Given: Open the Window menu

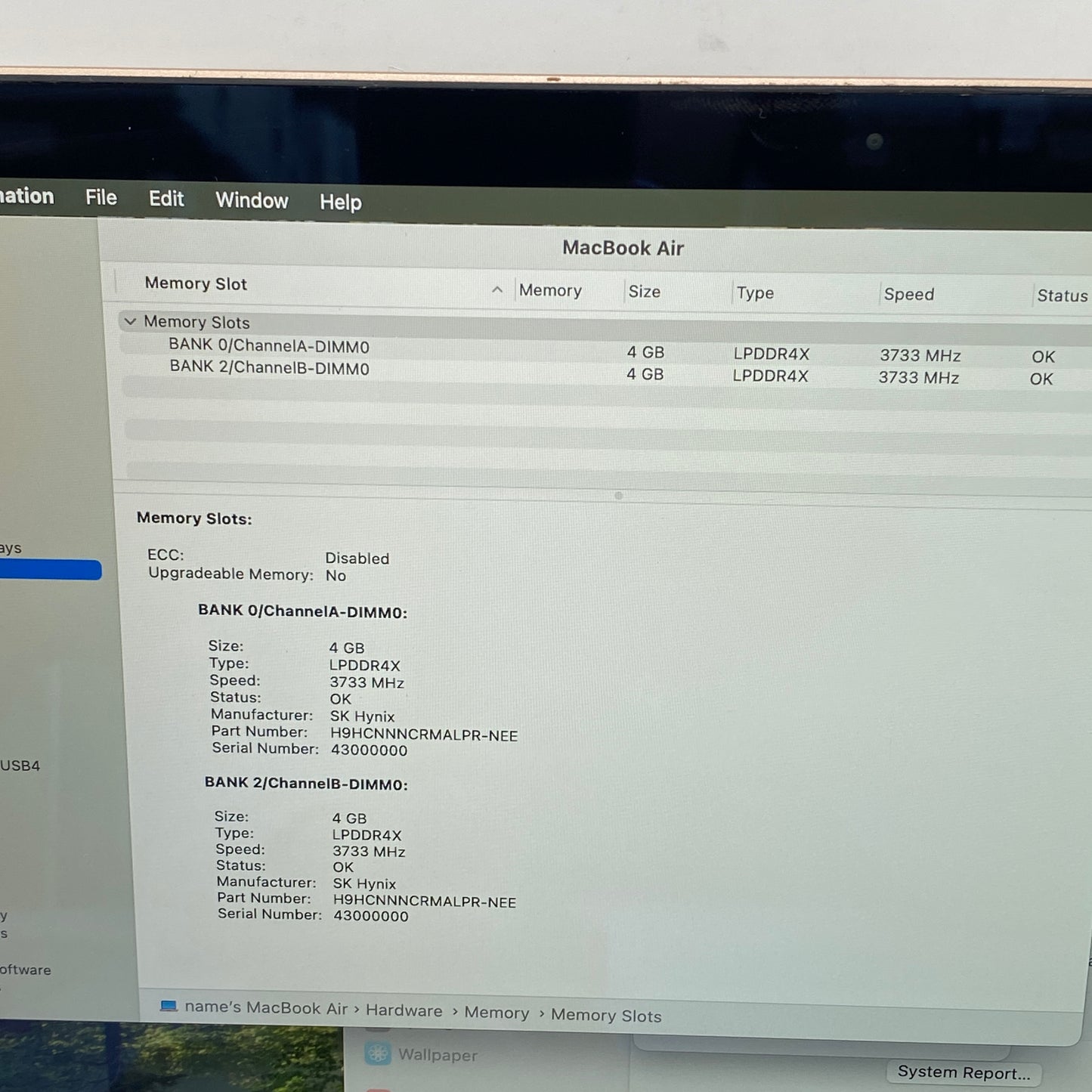Looking at the screenshot, I should [252, 200].
